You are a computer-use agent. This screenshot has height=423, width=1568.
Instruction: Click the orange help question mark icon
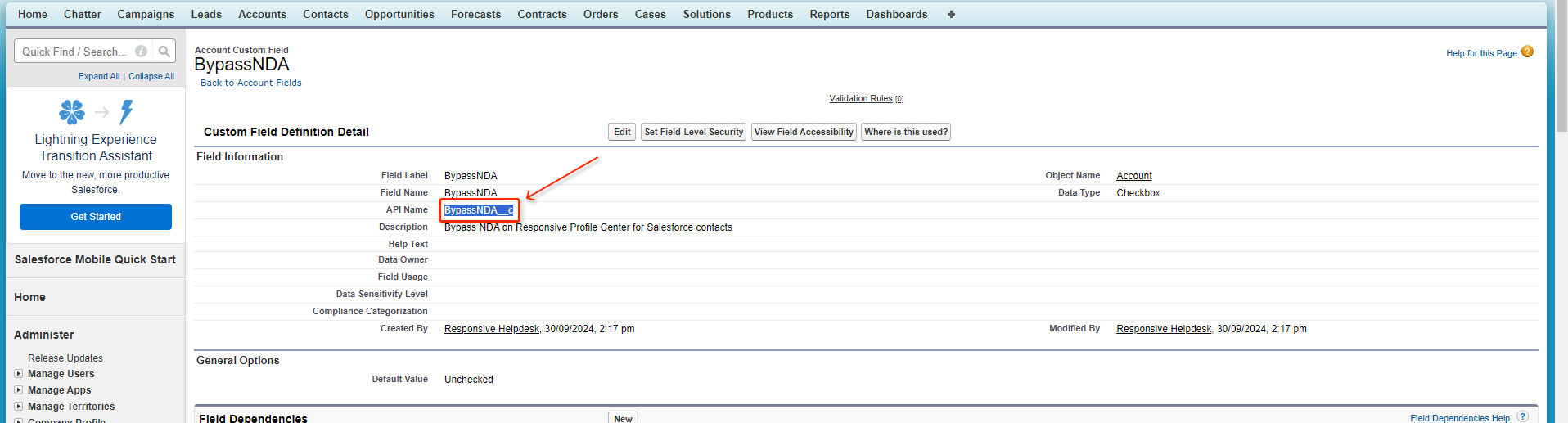tap(1527, 52)
